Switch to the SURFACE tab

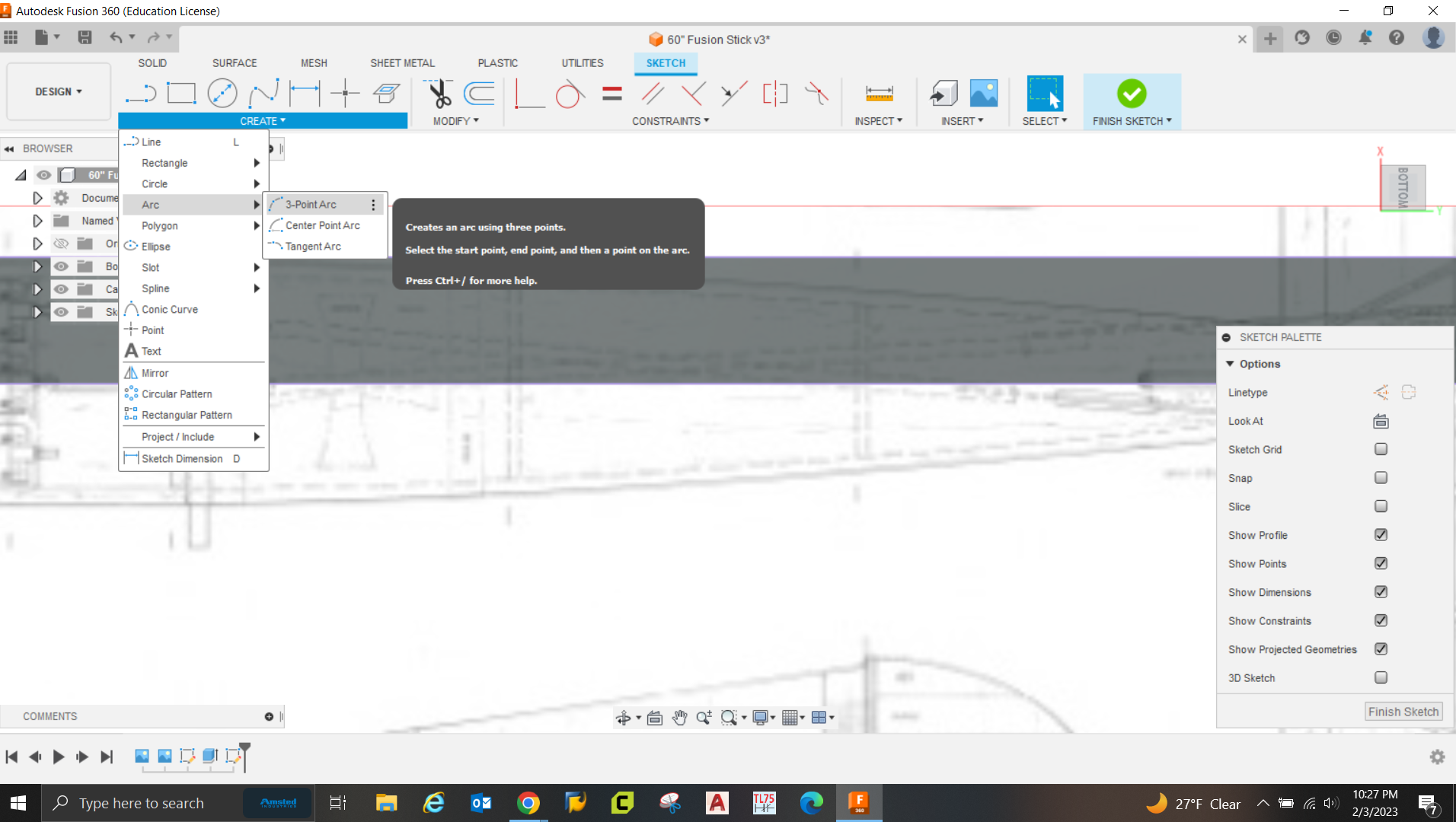coord(235,63)
